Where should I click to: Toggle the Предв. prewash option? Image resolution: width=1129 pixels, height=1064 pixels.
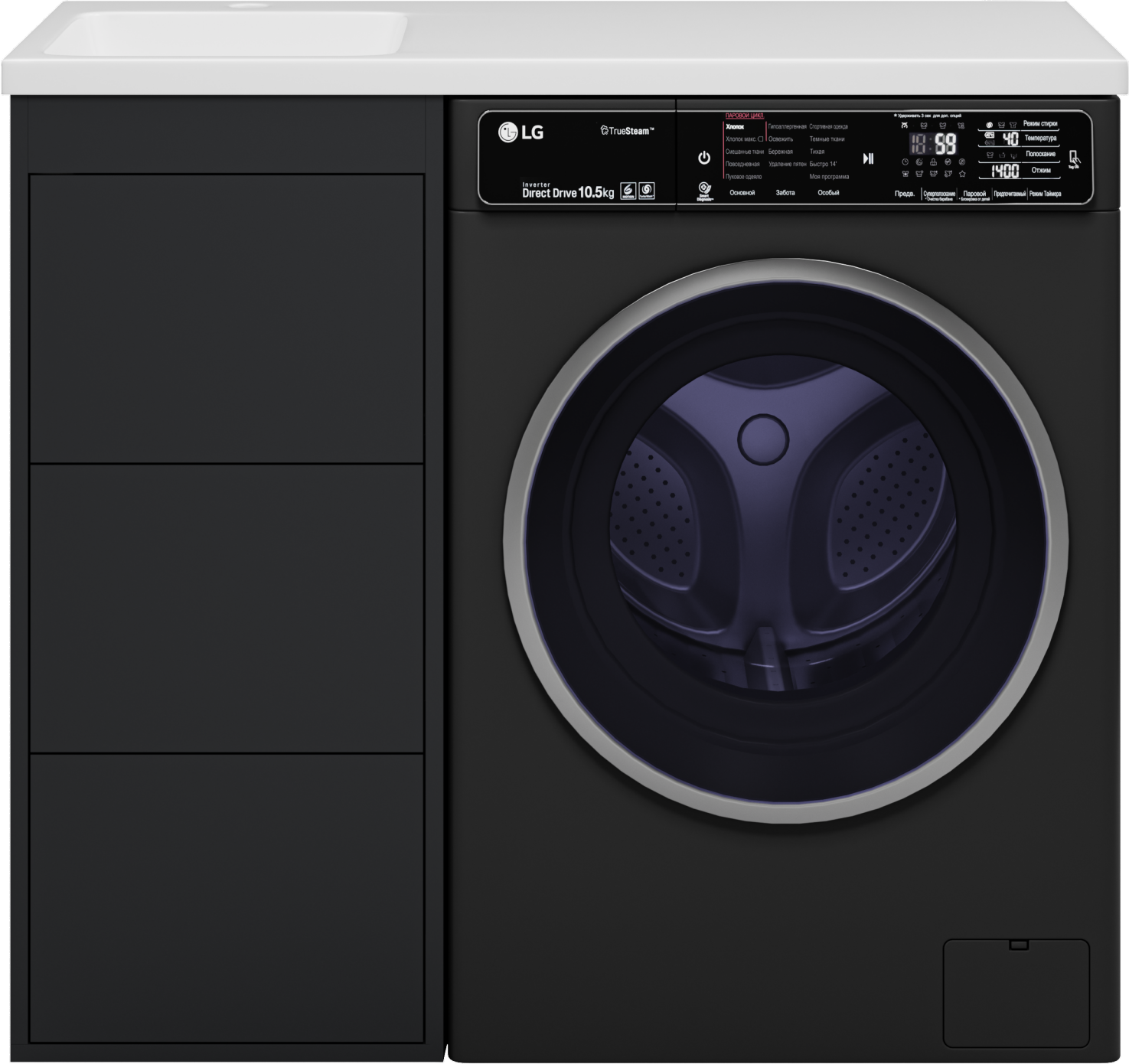(x=905, y=194)
